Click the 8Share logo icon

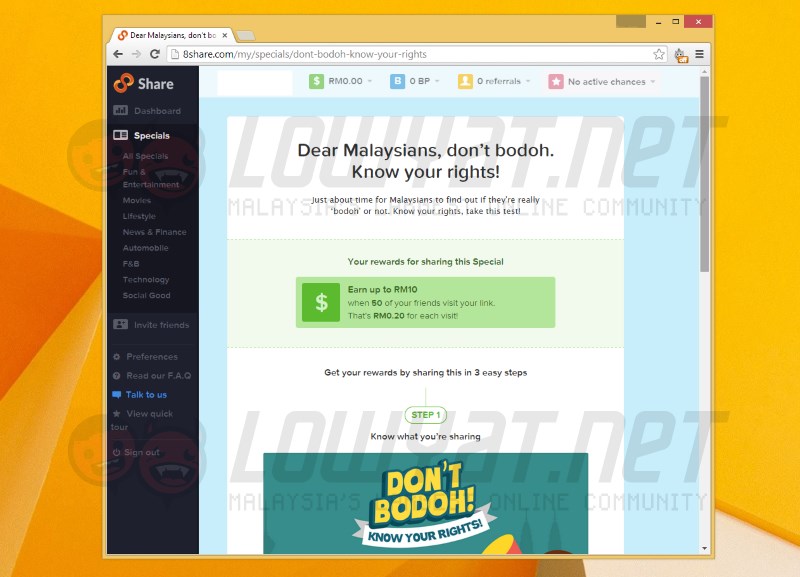123,84
